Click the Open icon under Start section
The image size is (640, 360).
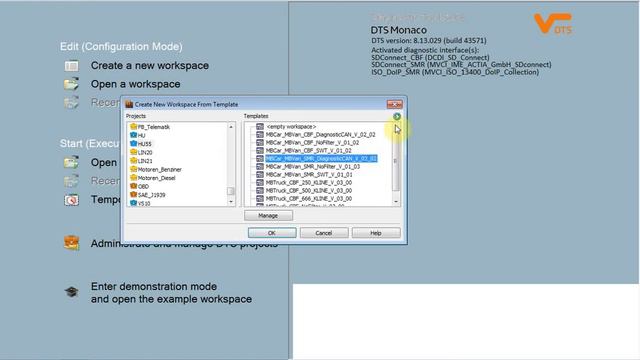tap(71, 162)
